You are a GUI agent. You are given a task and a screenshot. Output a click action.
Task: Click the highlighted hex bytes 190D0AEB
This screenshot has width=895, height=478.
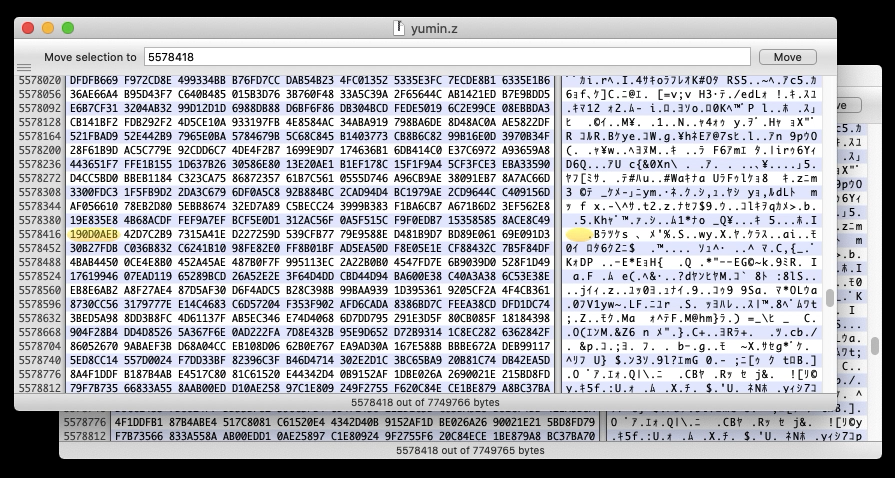point(93,233)
